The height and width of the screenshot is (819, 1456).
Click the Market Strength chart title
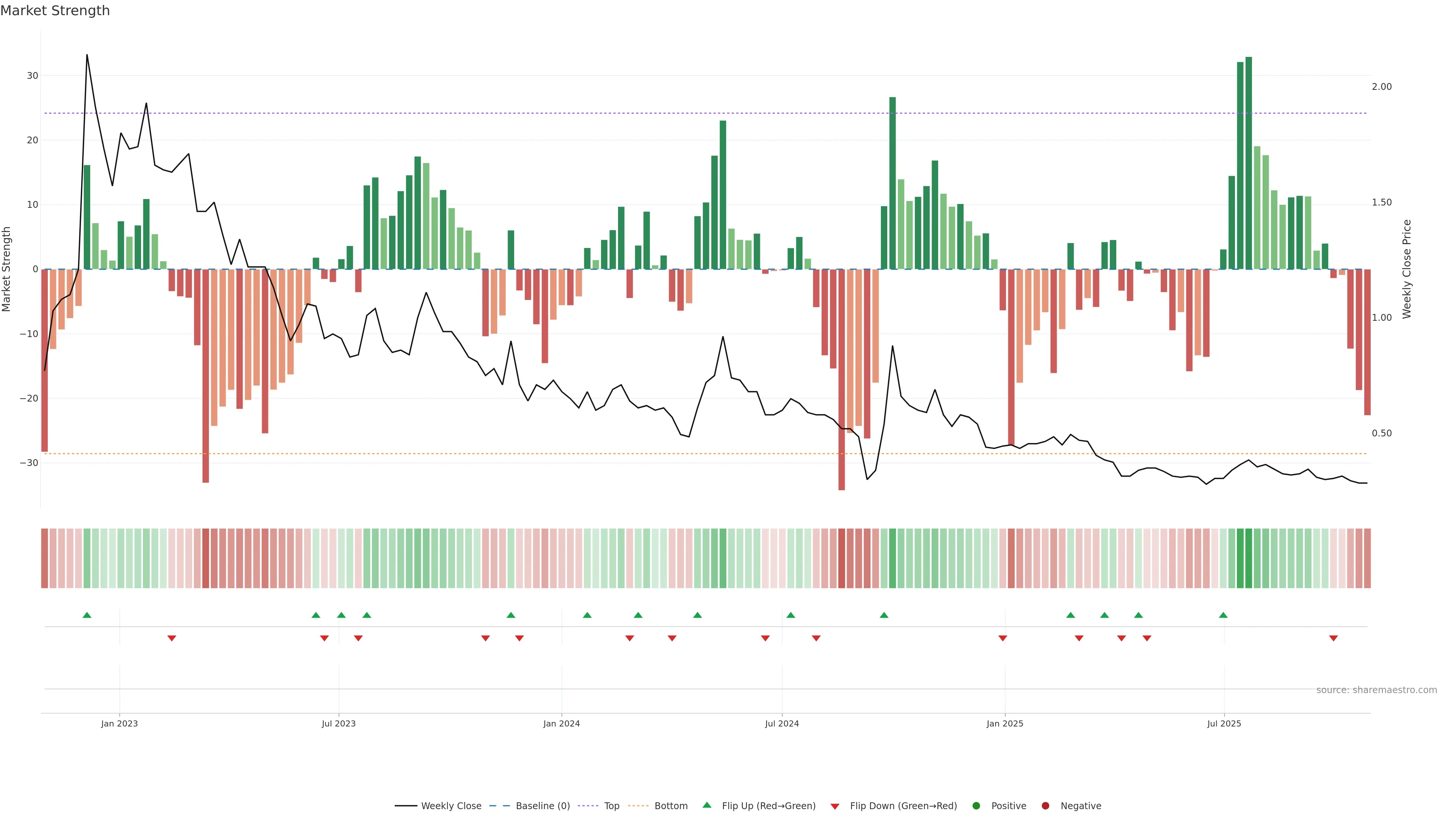(x=55, y=11)
